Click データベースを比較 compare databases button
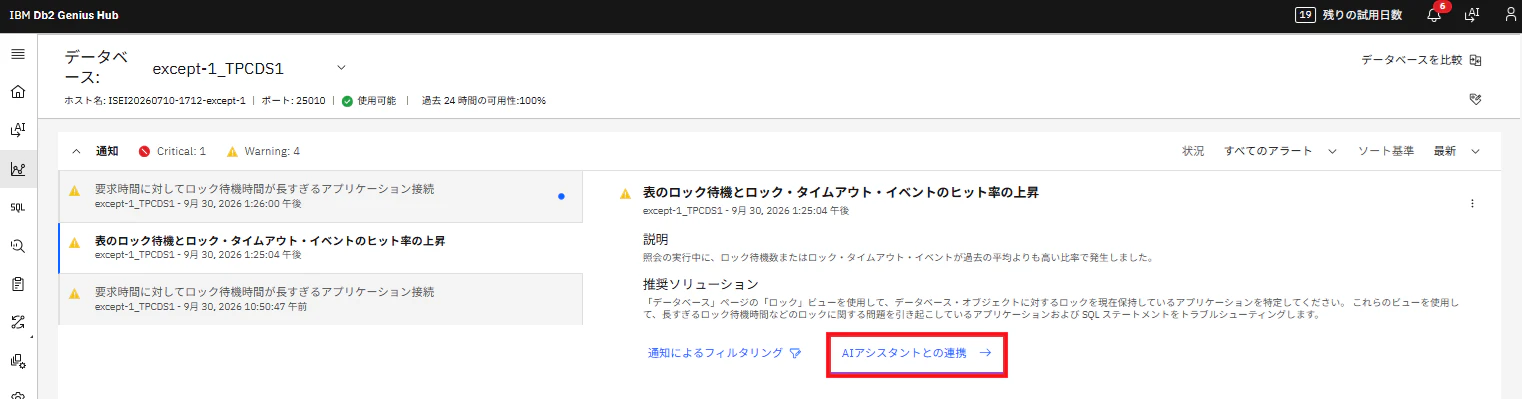Screen dimensions: 1522x399 click(1421, 60)
